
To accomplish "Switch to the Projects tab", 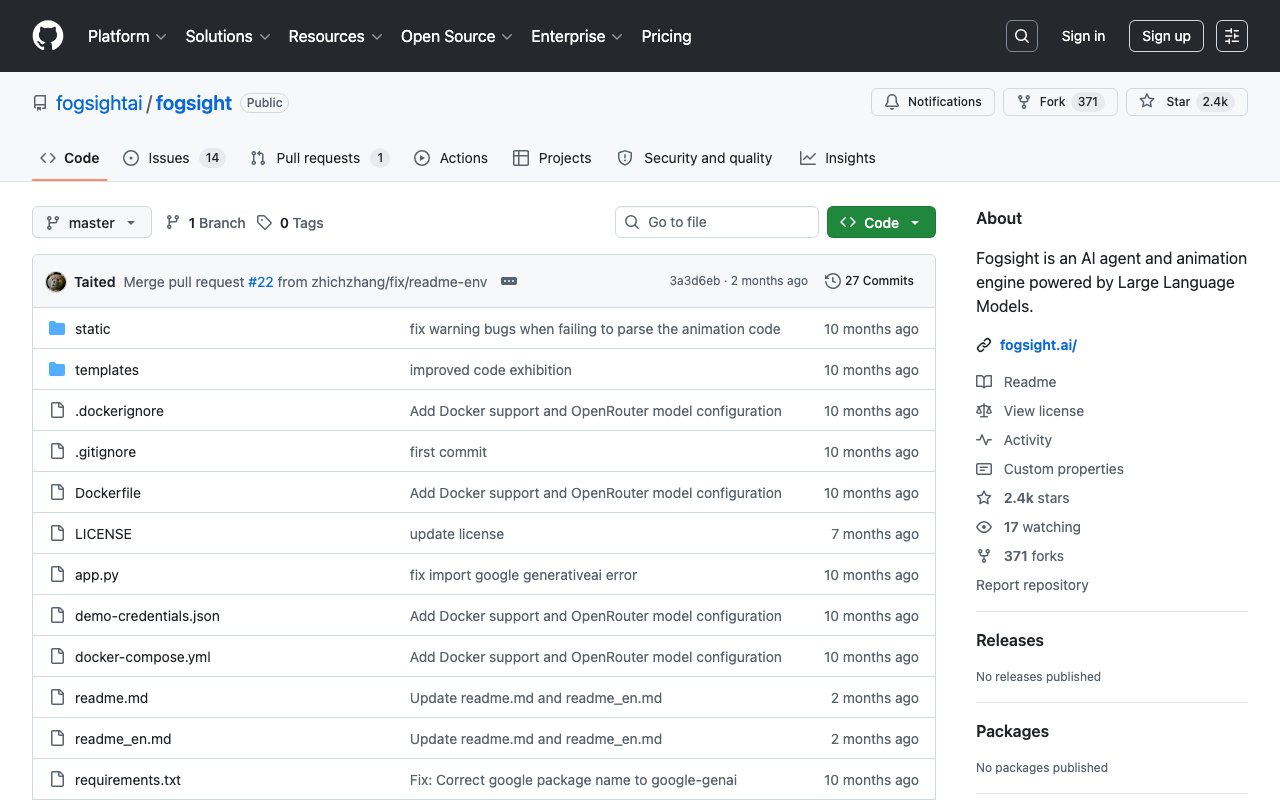I will [552, 158].
